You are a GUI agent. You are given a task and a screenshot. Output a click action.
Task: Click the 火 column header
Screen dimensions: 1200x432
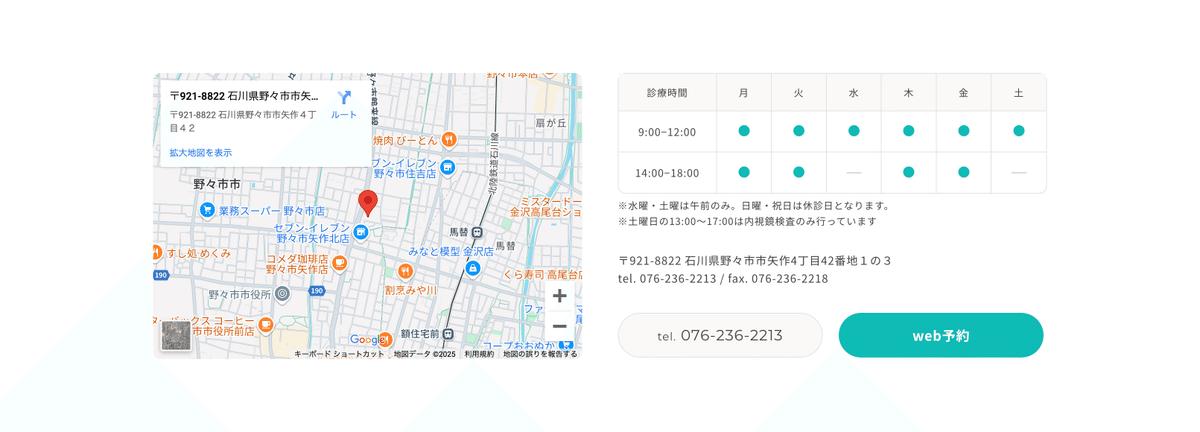tap(799, 92)
